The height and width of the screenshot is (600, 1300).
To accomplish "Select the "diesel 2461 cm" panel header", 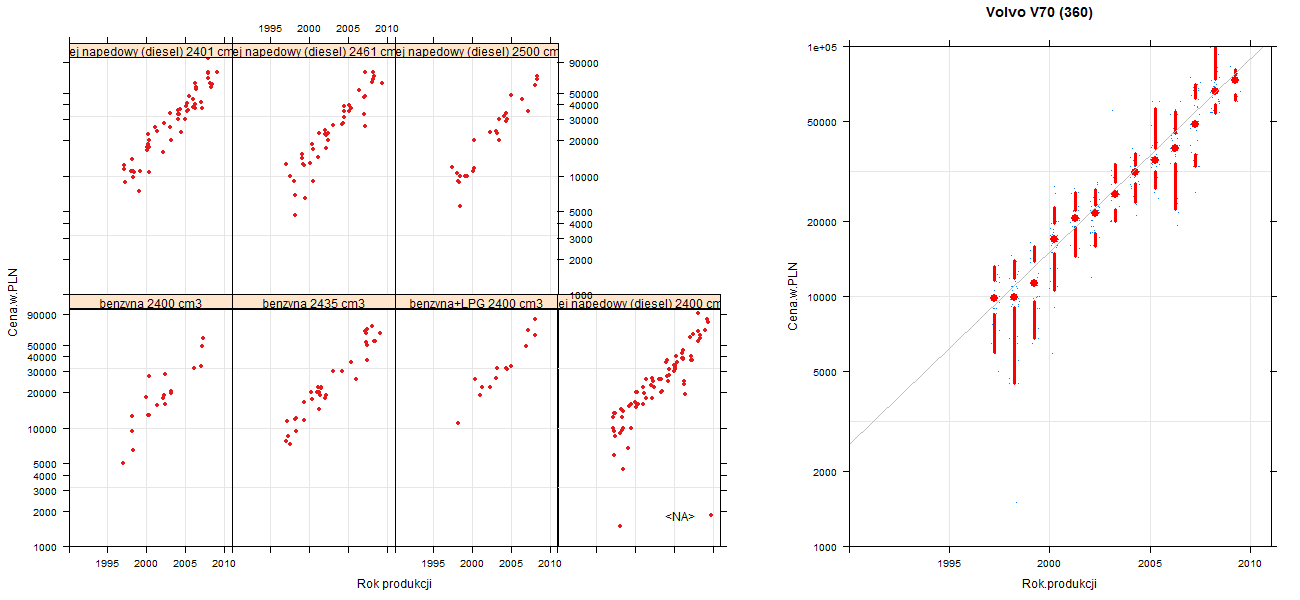I will (314, 52).
